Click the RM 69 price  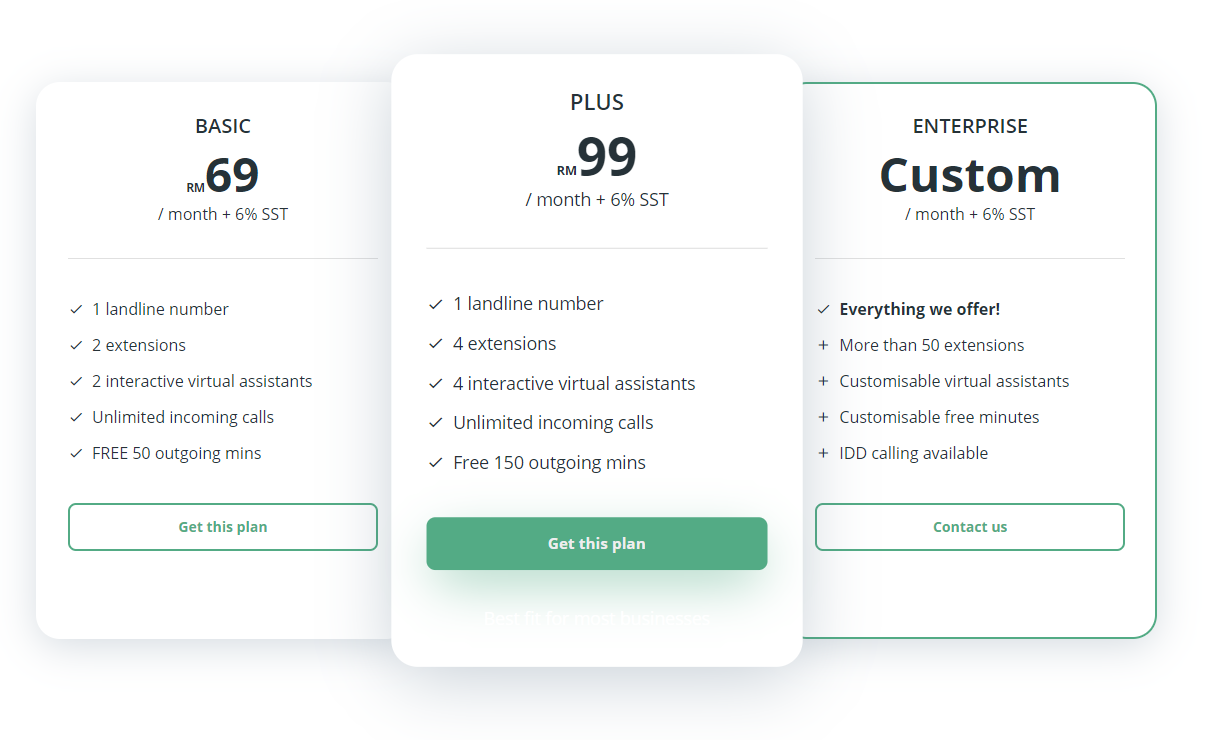(x=224, y=176)
